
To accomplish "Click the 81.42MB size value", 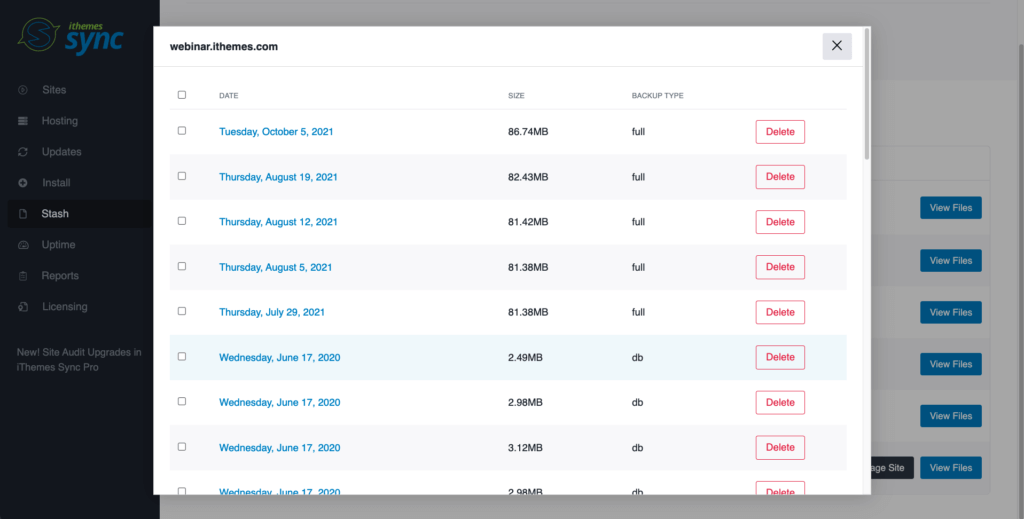I will pyautogui.click(x=528, y=222).
